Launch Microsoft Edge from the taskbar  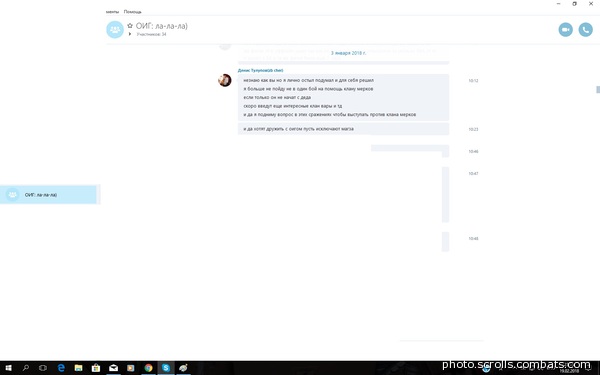click(61, 368)
